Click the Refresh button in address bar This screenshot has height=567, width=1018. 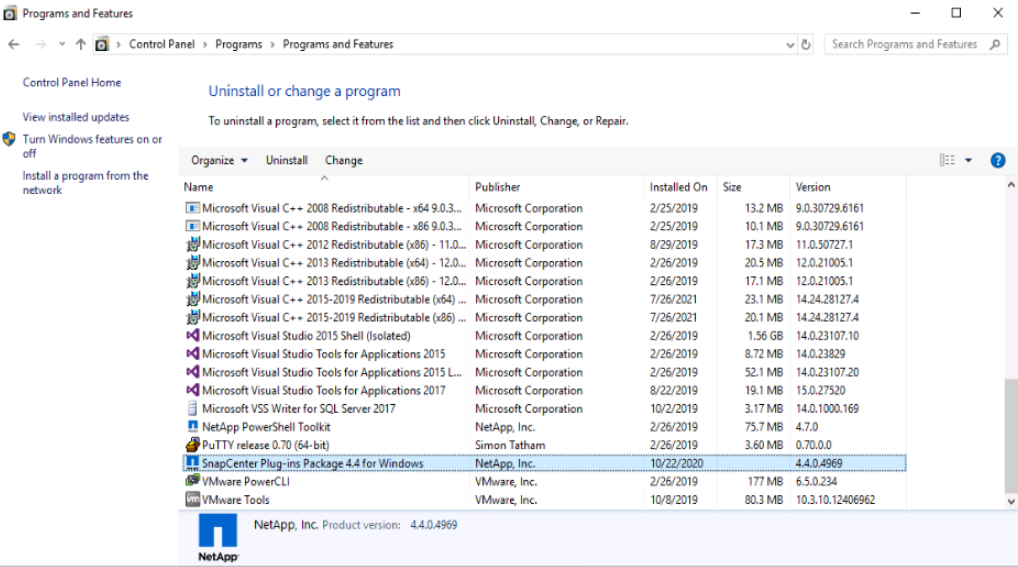coord(807,45)
